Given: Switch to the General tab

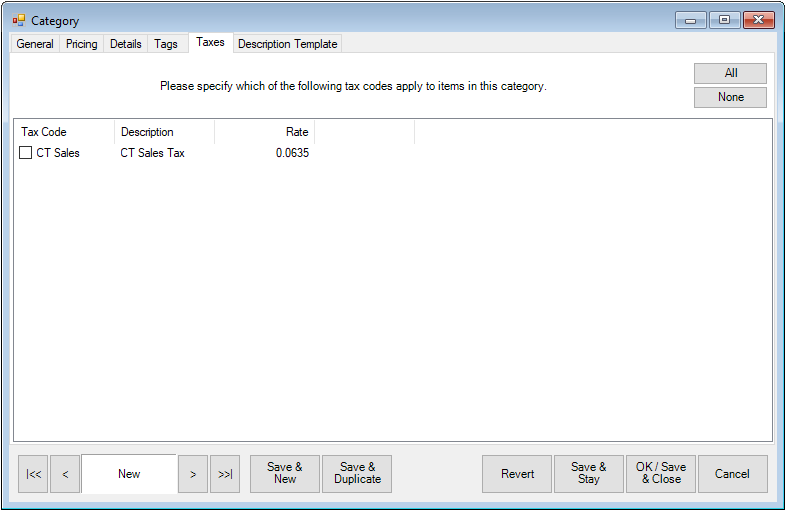Looking at the screenshot, I should pos(35,44).
